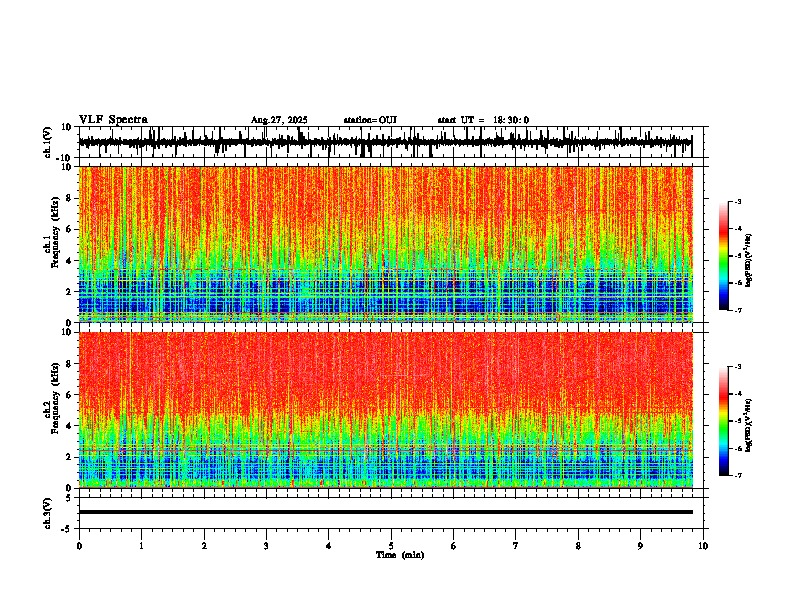Click time axis tick label '4'
This screenshot has width=792, height=612.
click(x=329, y=546)
